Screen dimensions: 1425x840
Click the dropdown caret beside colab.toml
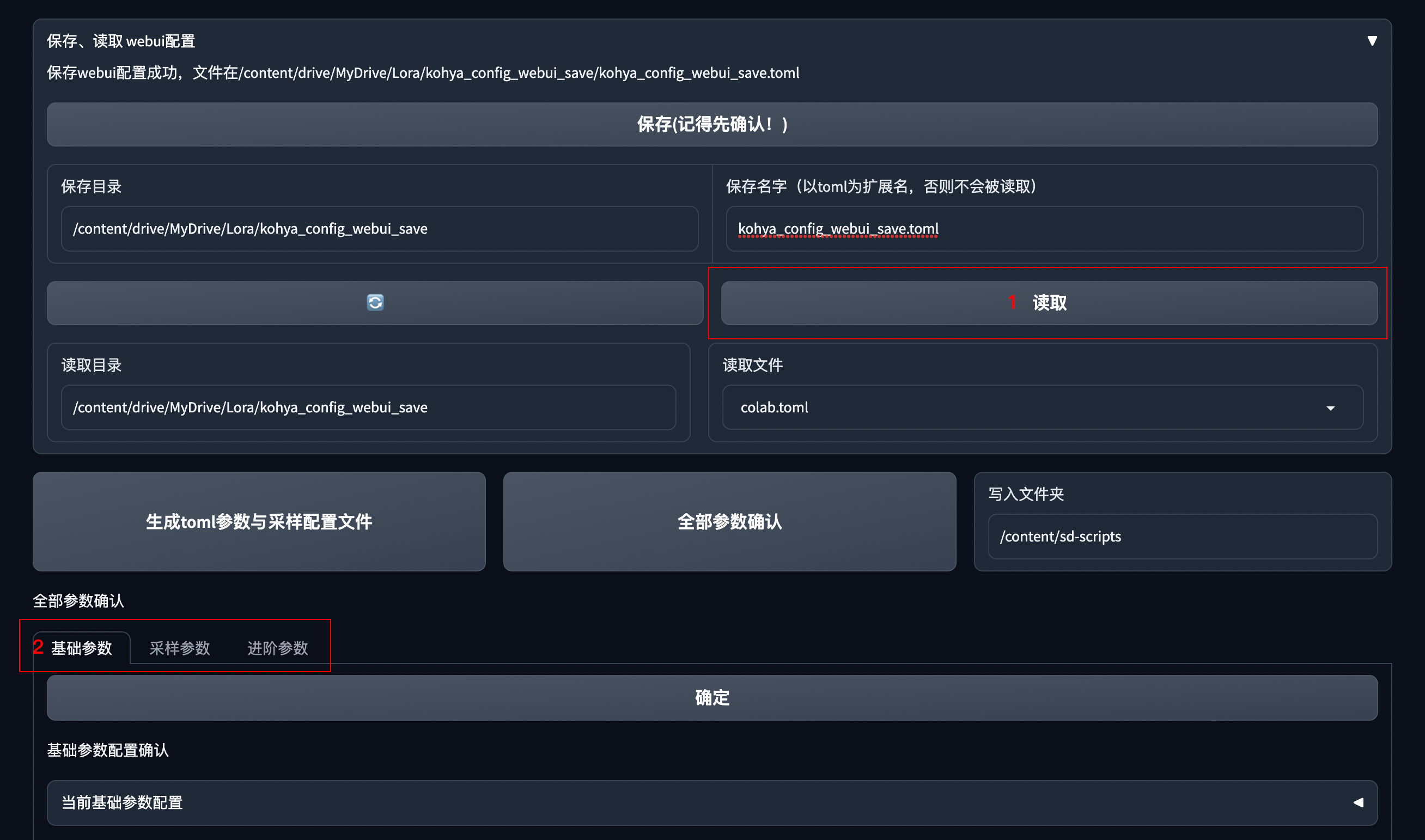(1331, 408)
